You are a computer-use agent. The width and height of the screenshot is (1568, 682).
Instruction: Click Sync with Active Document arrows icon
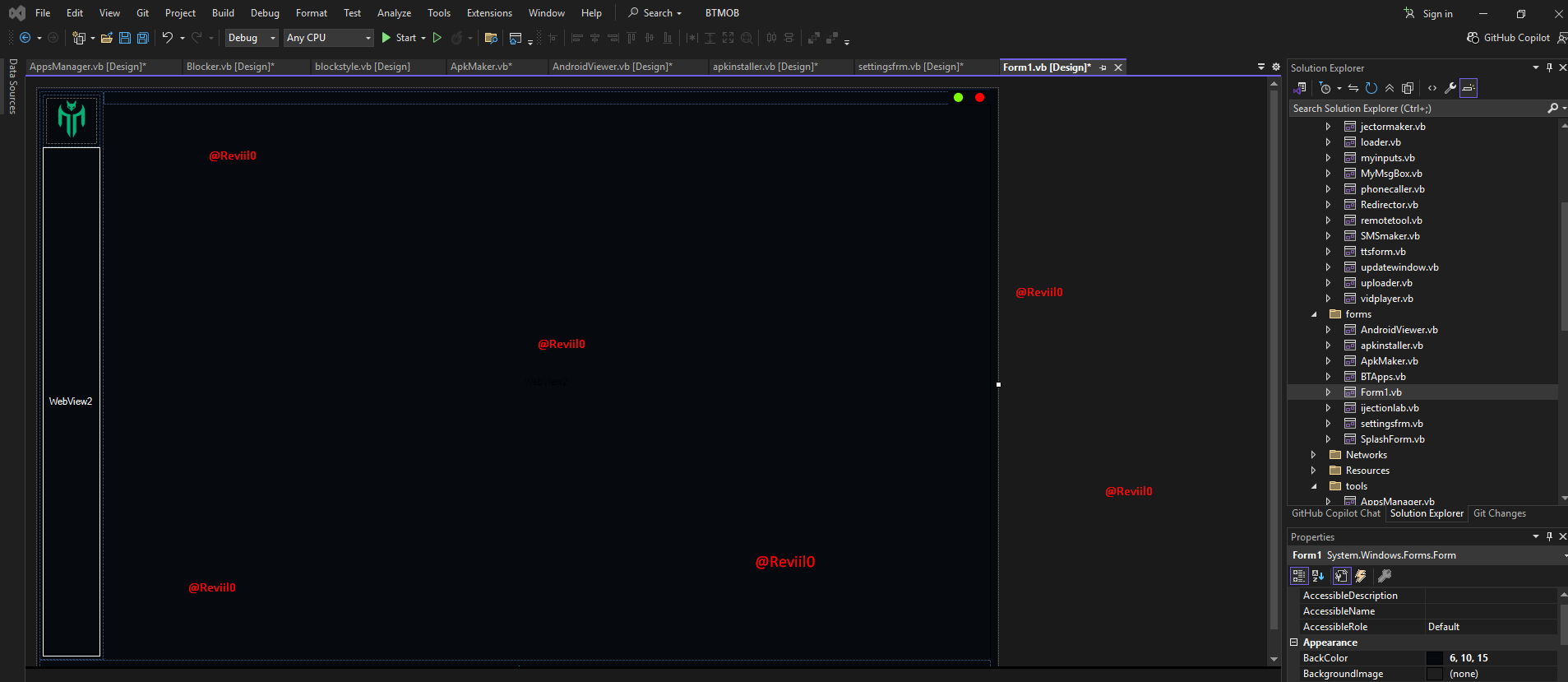pyautogui.click(x=1353, y=88)
